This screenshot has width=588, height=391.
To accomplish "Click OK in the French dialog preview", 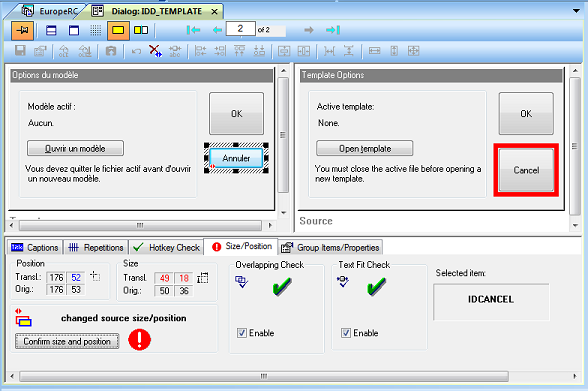I will point(237,114).
